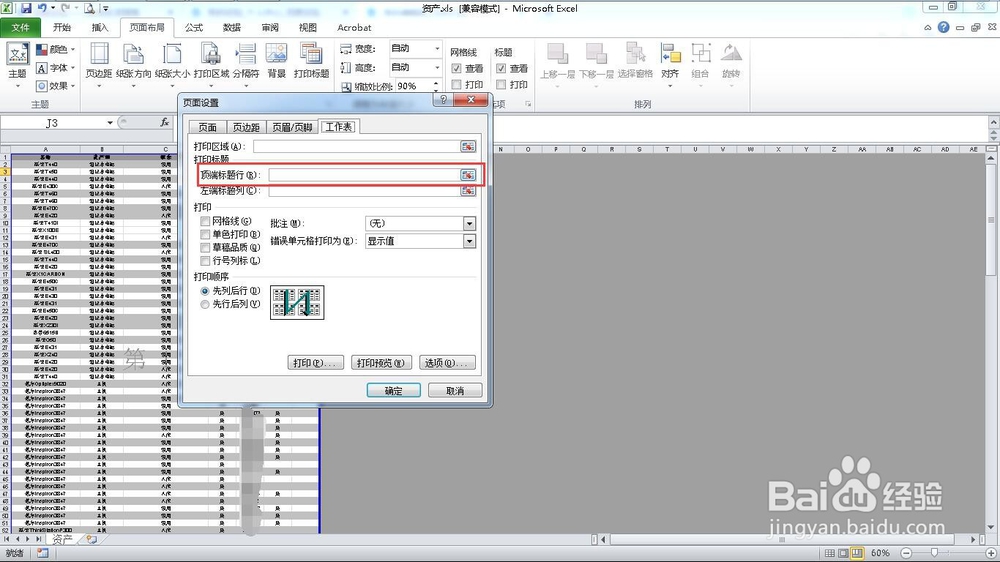1000x562 pixels.
Task: Switch to the 公式 ribbon tab
Action: coord(194,27)
